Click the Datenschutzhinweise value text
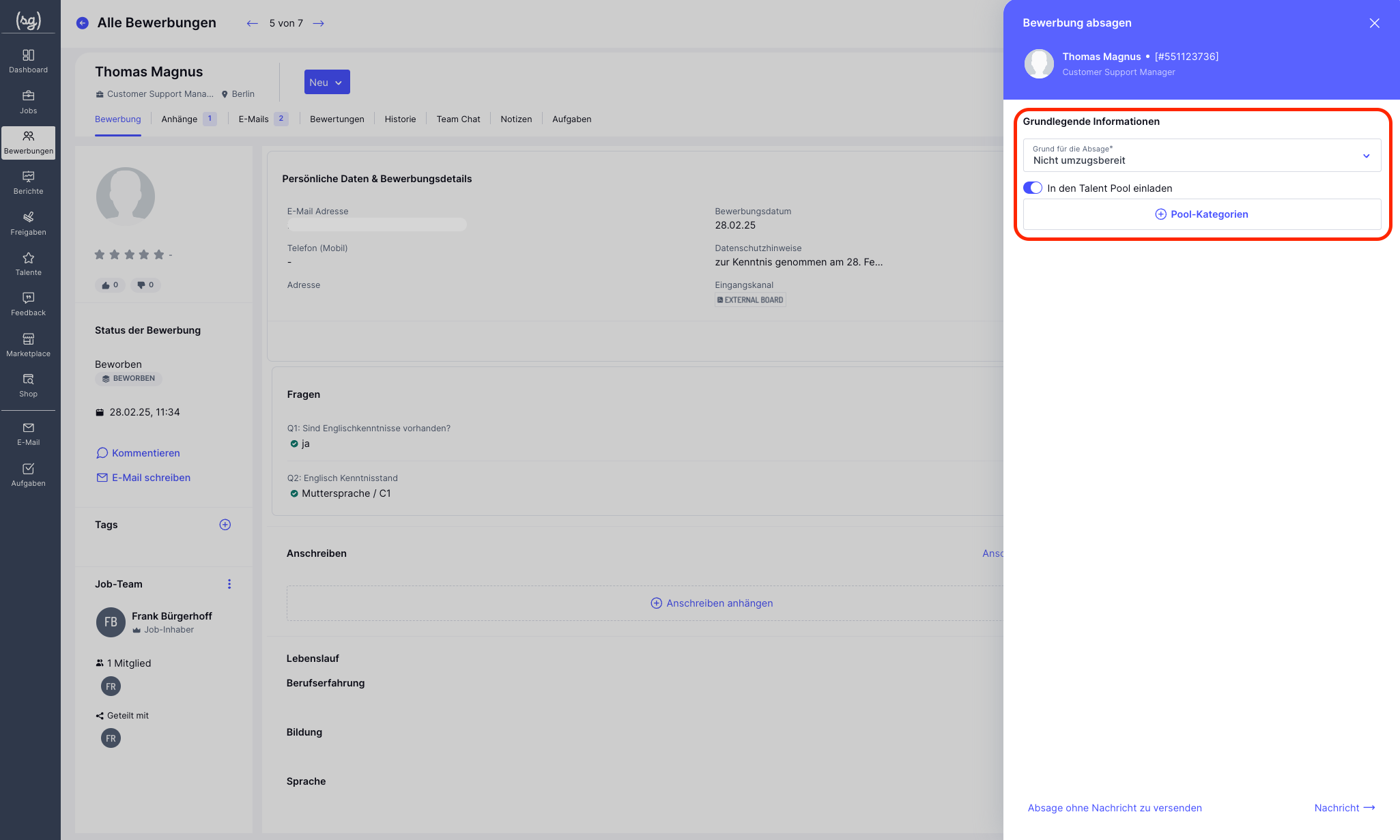Image resolution: width=1400 pixels, height=840 pixels. click(x=799, y=262)
